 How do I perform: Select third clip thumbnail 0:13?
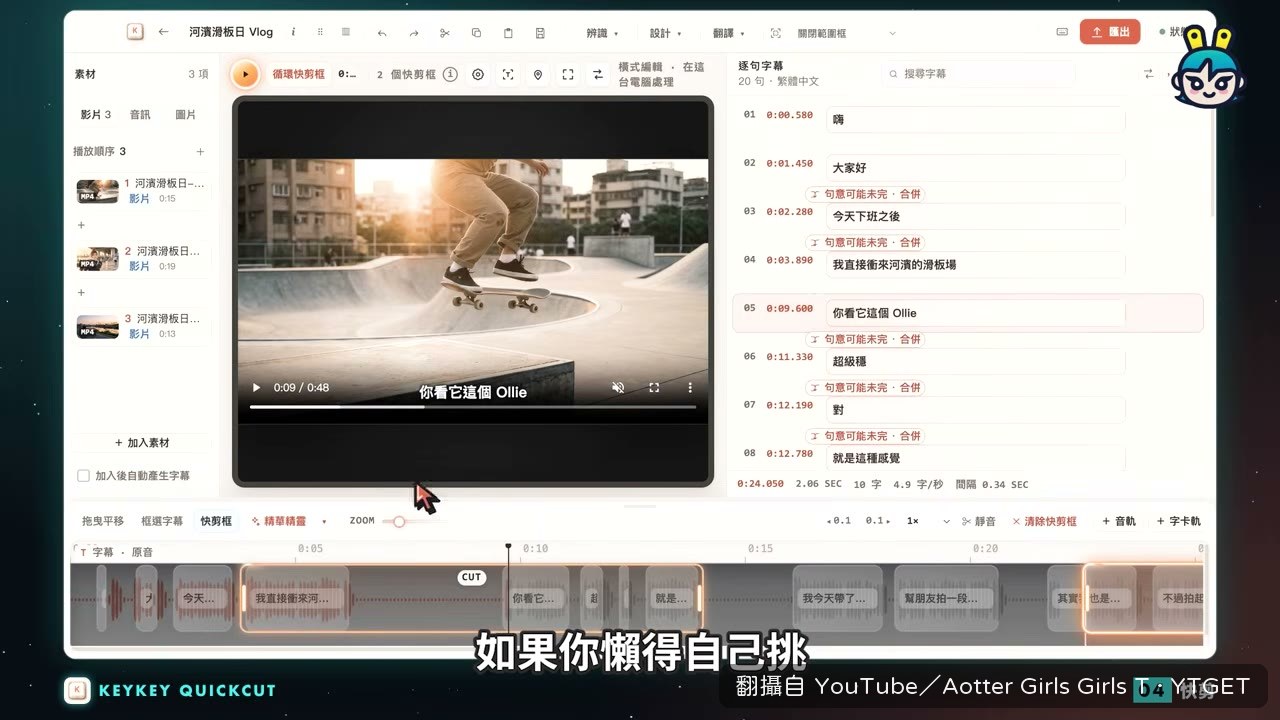click(x=98, y=326)
